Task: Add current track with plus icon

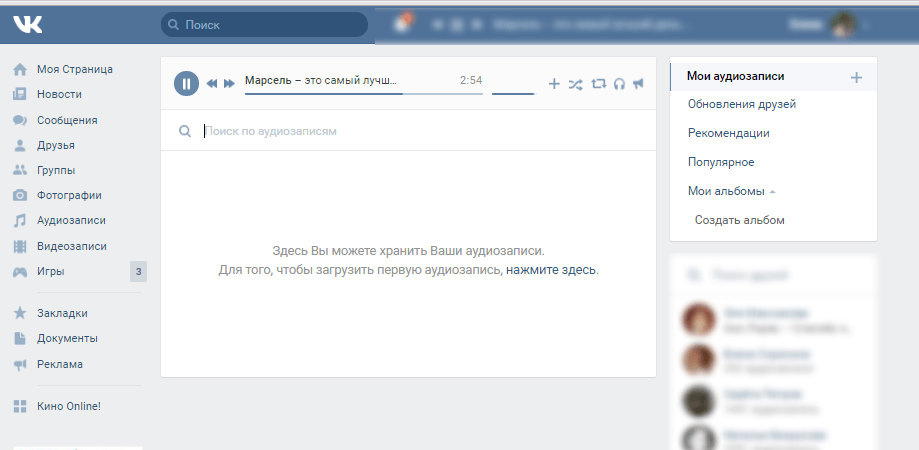Action: point(554,84)
